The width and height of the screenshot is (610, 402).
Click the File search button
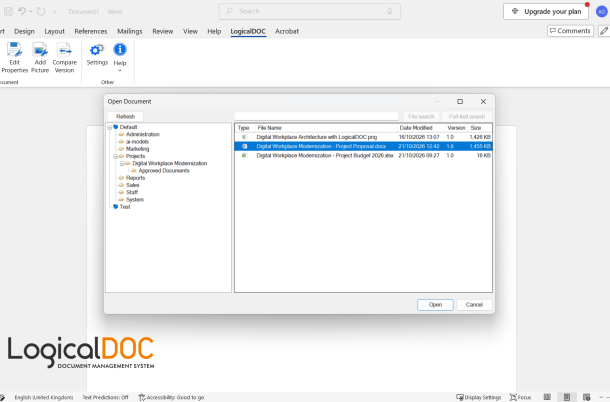421,116
